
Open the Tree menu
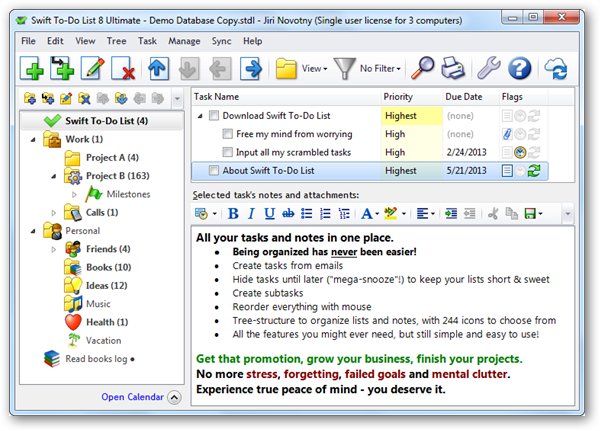116,41
